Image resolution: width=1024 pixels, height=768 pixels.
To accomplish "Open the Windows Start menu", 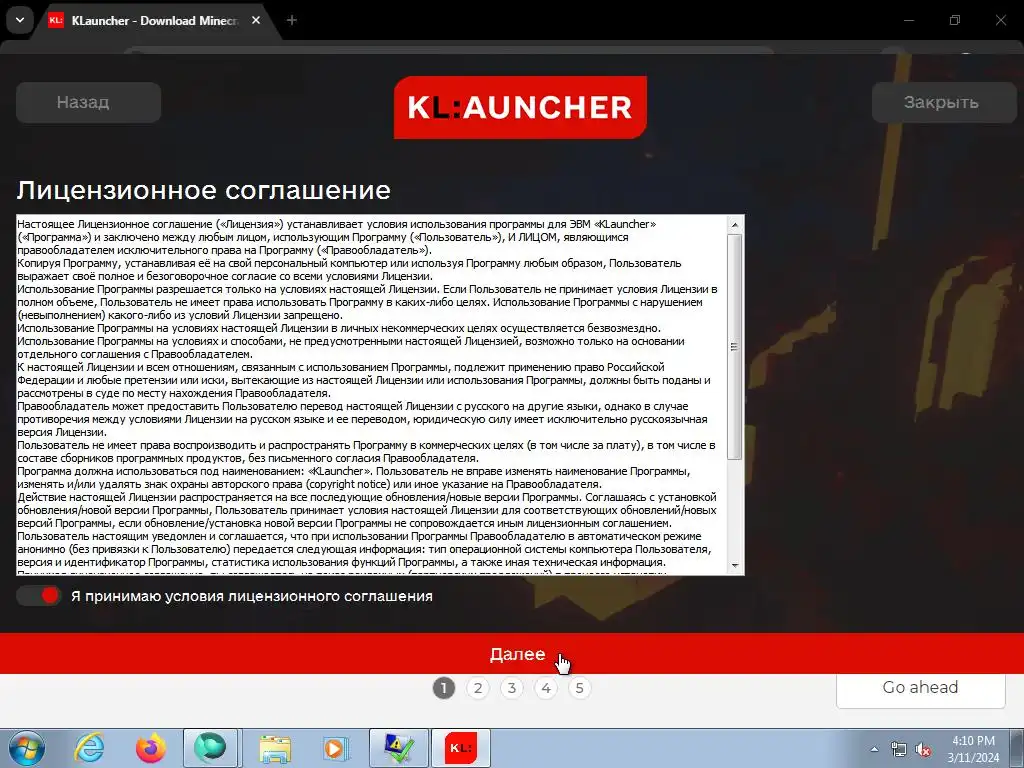I will coord(27,748).
